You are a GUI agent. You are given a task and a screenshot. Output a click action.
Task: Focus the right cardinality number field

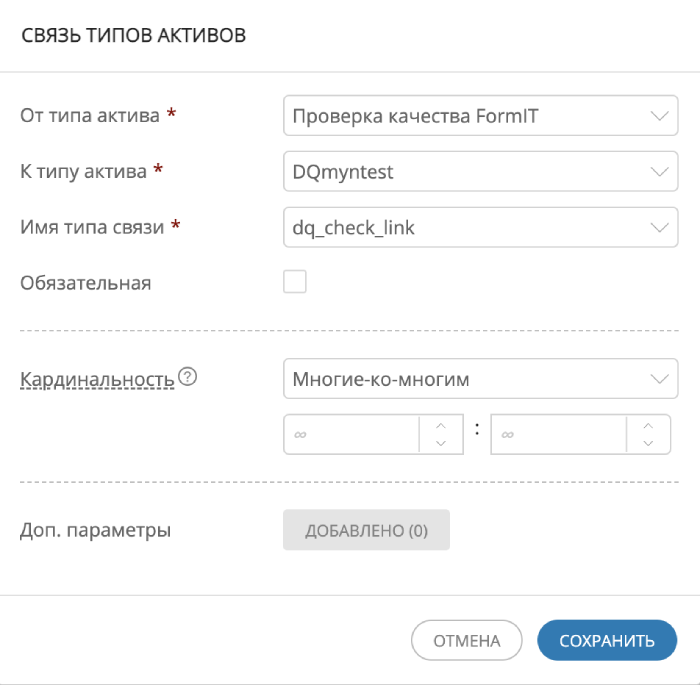point(557,435)
